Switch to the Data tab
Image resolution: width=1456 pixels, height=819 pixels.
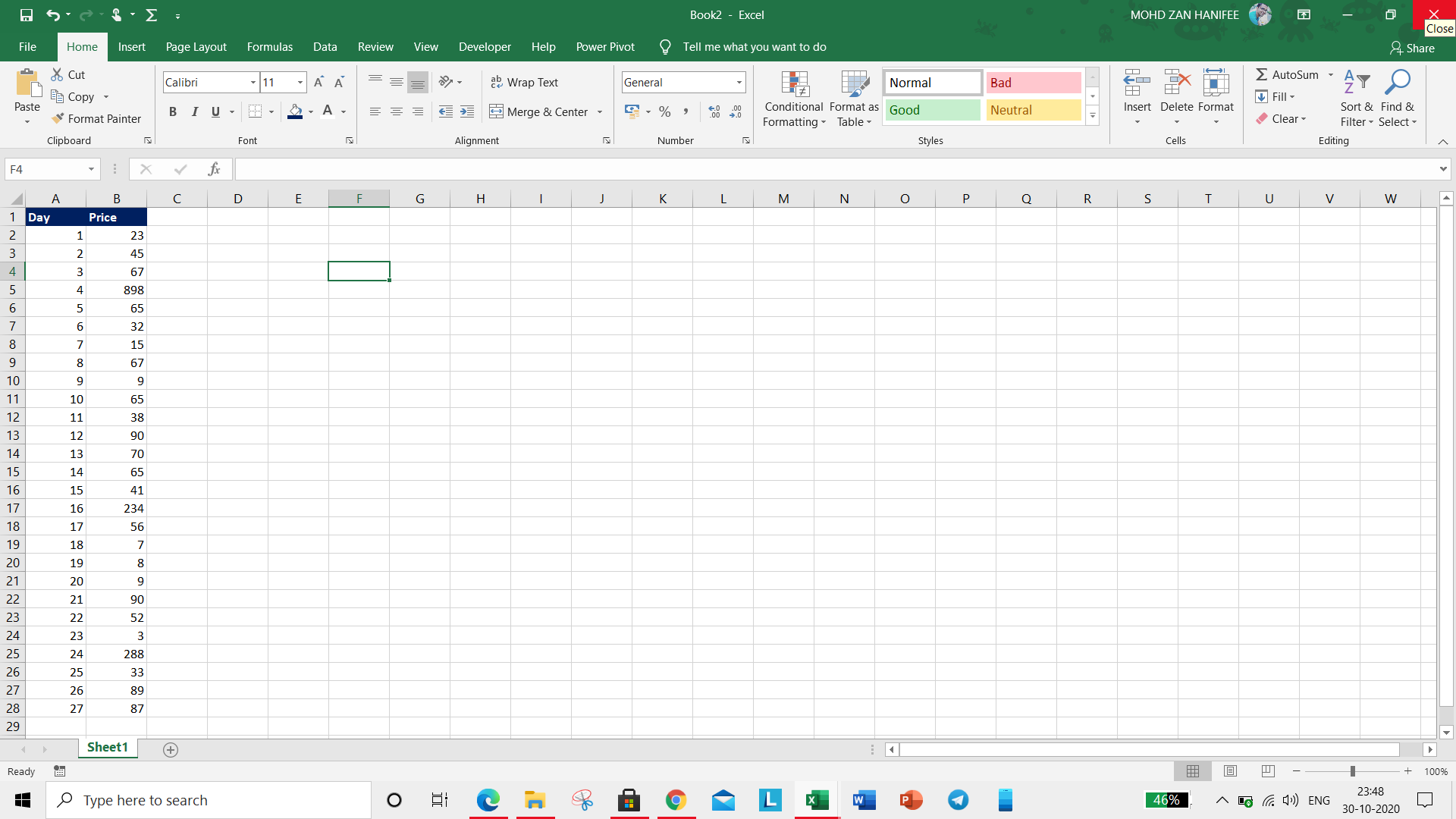(325, 47)
